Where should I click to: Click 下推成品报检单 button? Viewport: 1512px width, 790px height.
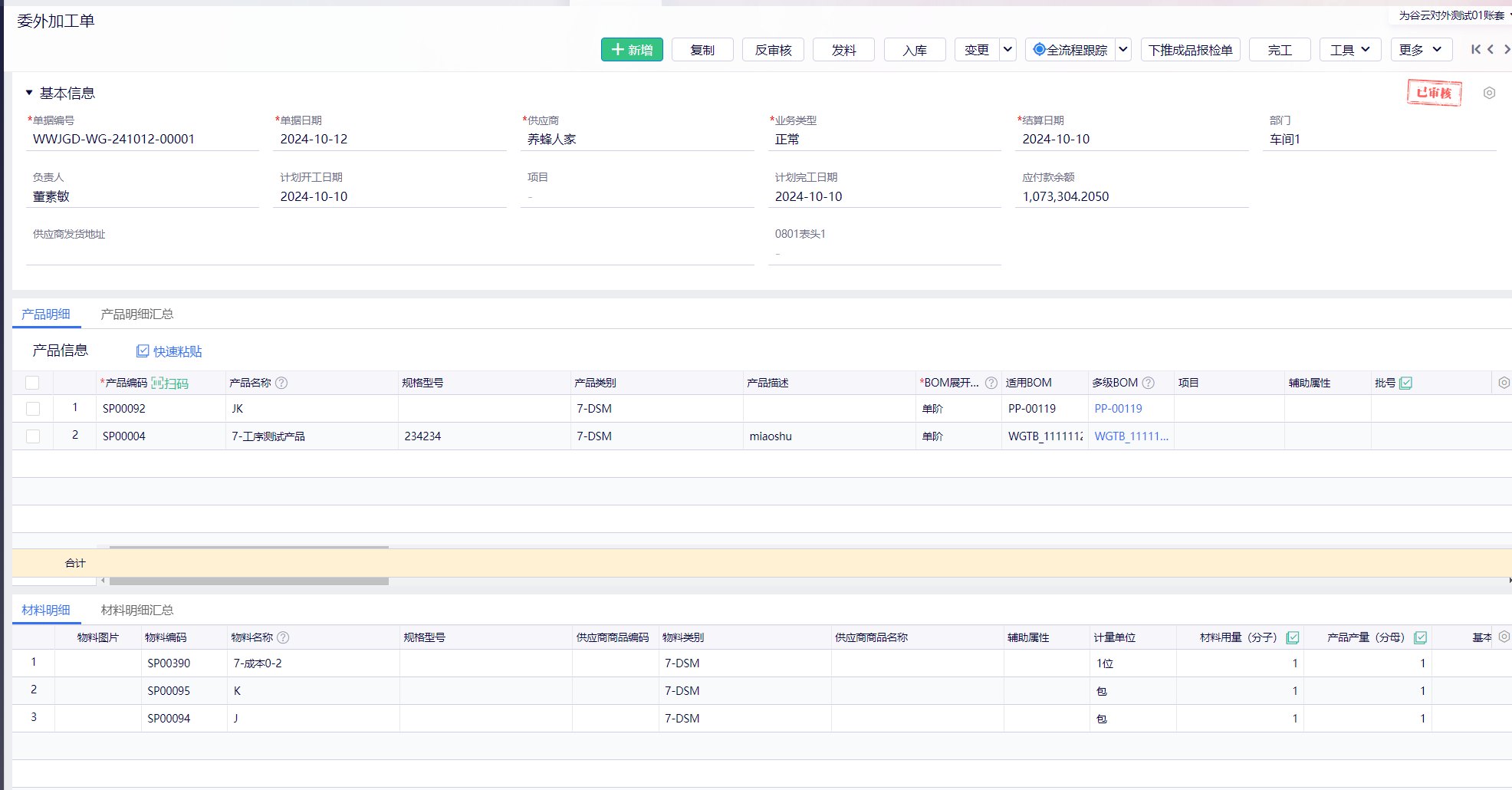1191,50
